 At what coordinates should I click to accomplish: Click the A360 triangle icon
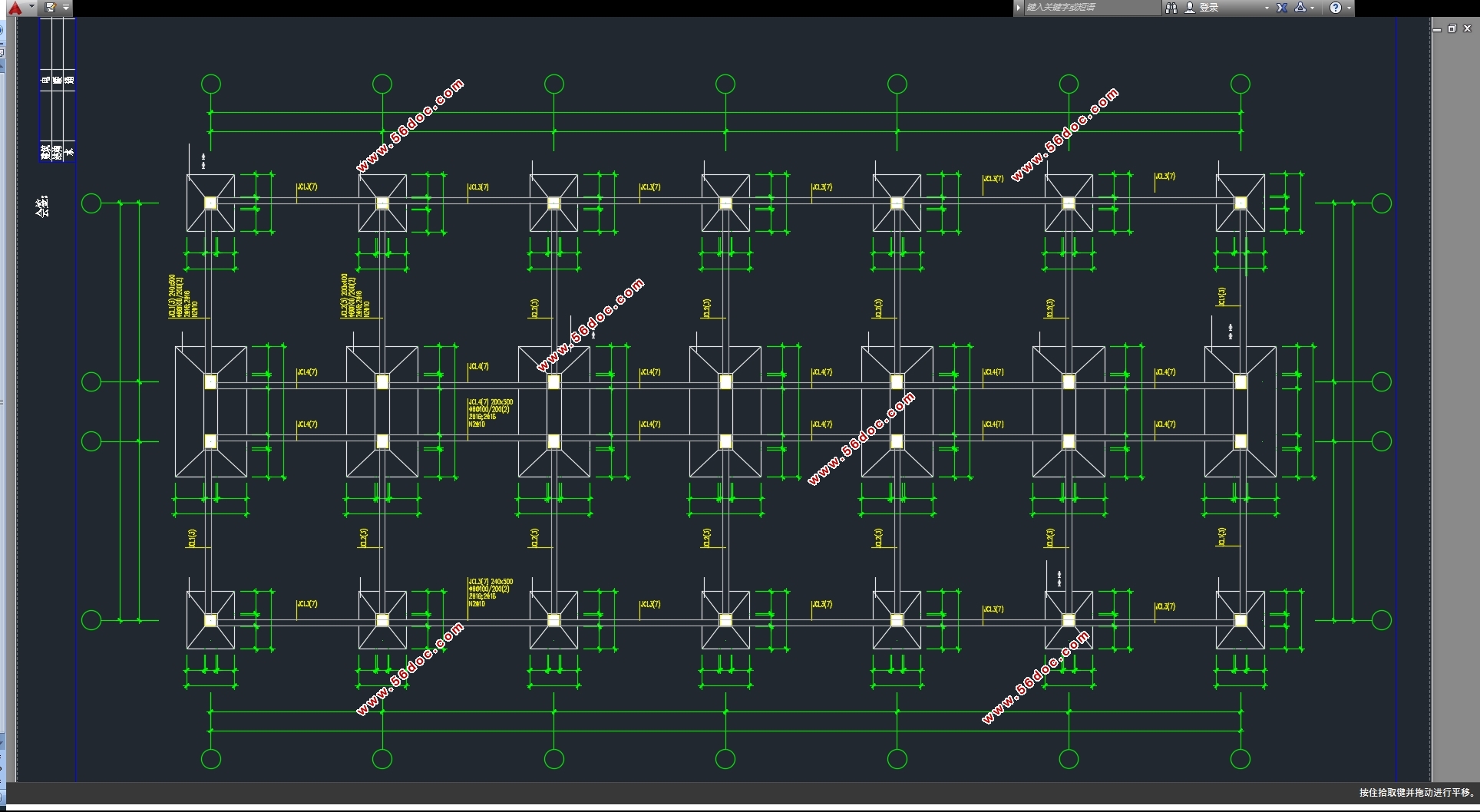tap(1300, 8)
